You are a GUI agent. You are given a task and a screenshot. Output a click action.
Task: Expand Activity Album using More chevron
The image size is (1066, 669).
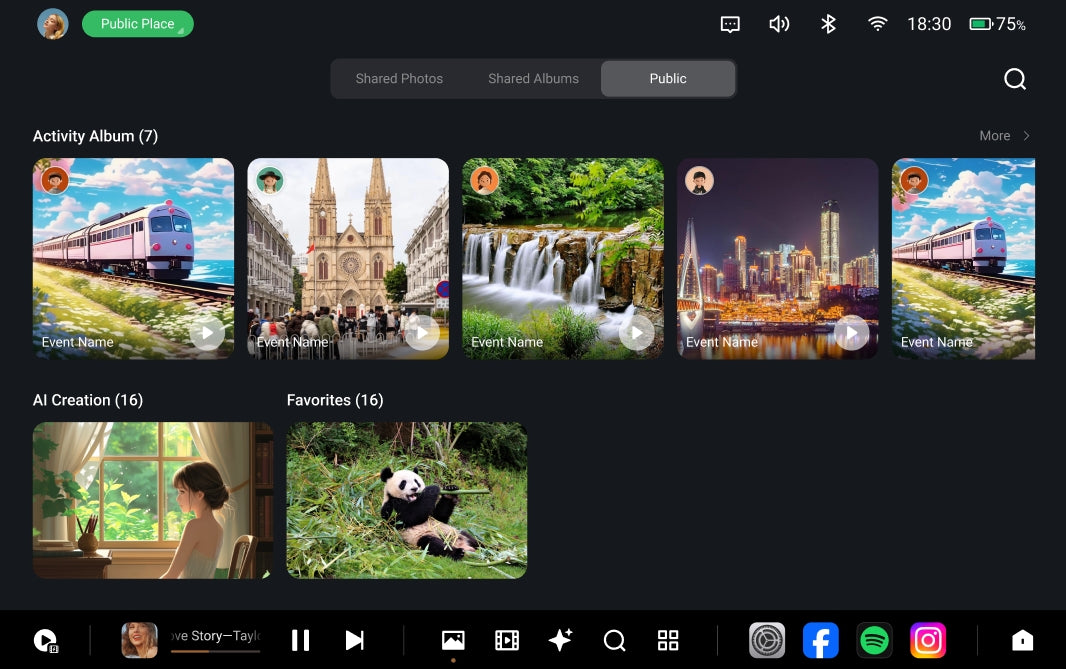click(x=1026, y=136)
